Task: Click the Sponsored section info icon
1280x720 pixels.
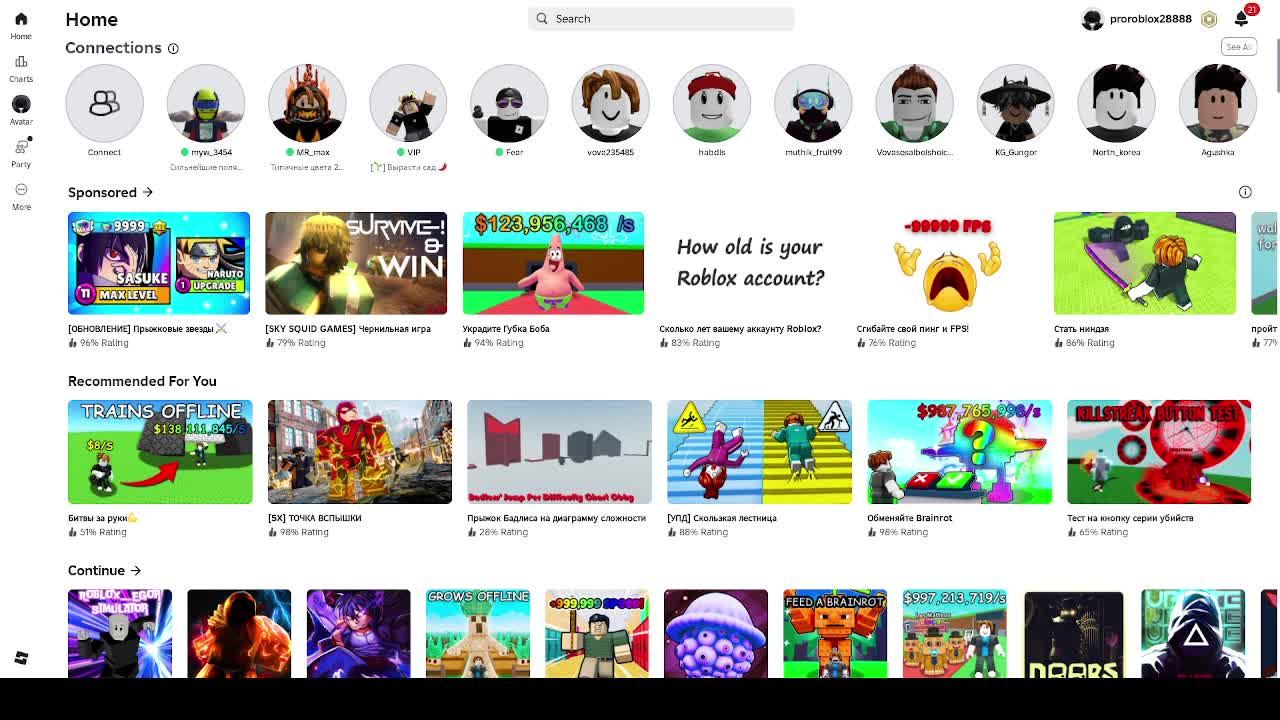Action: point(1245,192)
